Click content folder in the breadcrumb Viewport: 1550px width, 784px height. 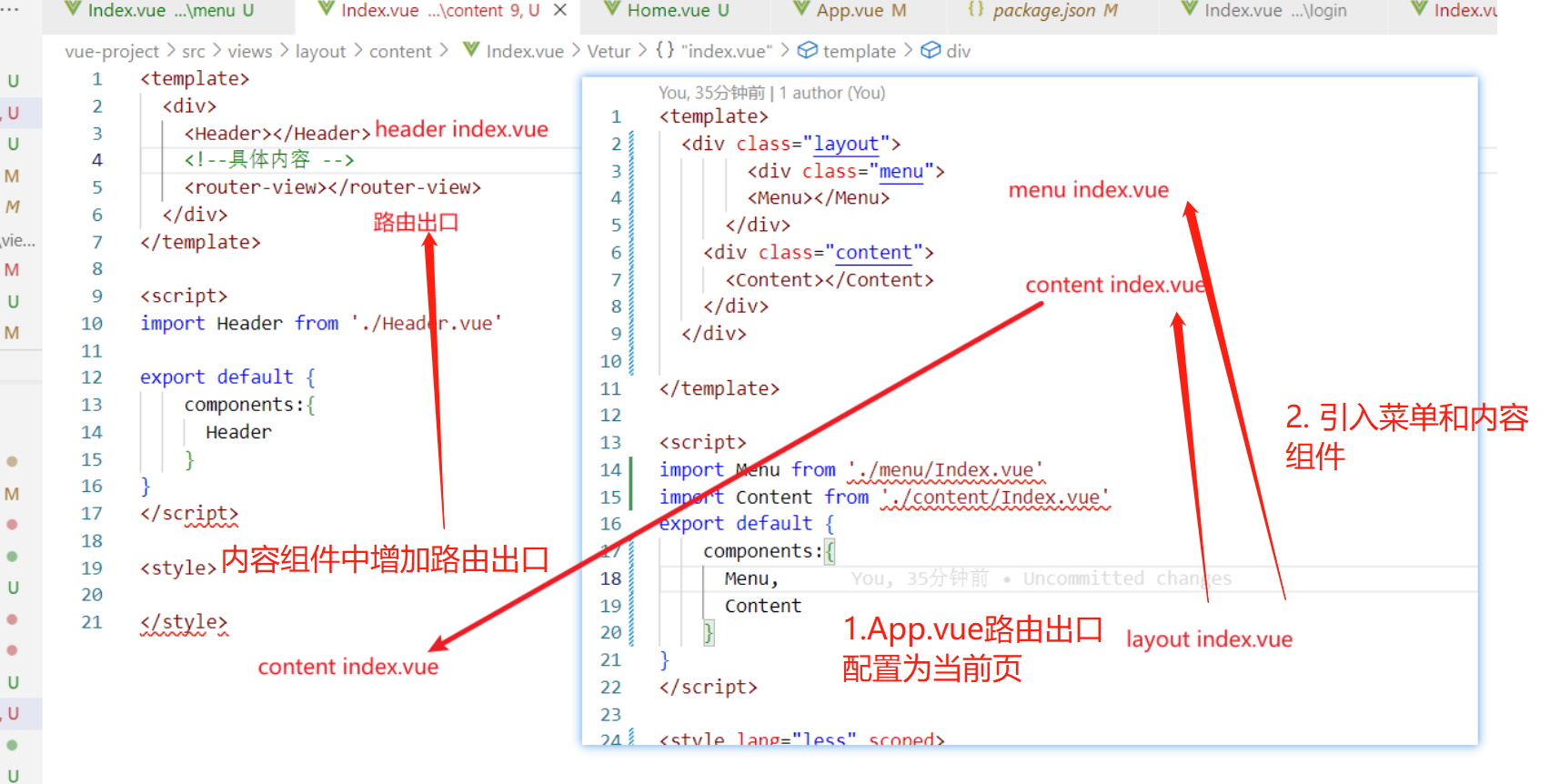tap(400, 52)
